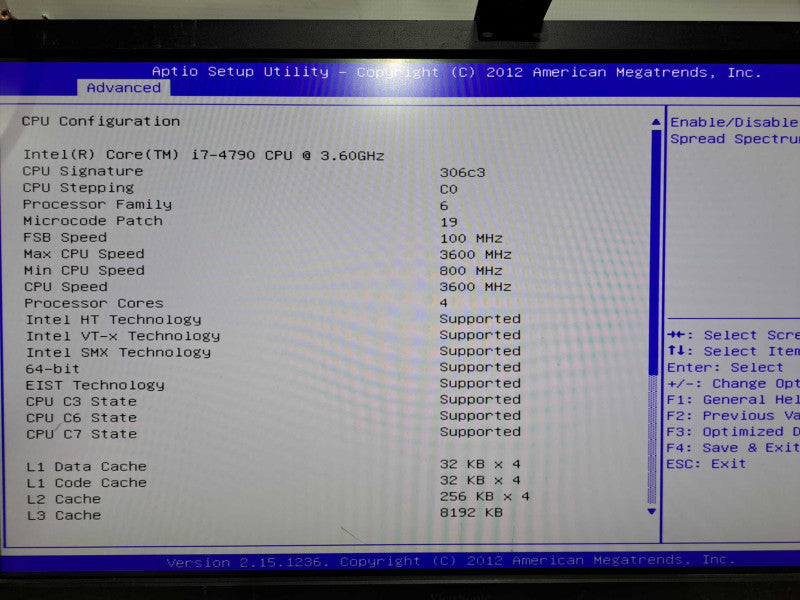Image resolution: width=800 pixels, height=600 pixels.
Task: Click the F4: Save & Exit hint
Action: click(x=733, y=447)
